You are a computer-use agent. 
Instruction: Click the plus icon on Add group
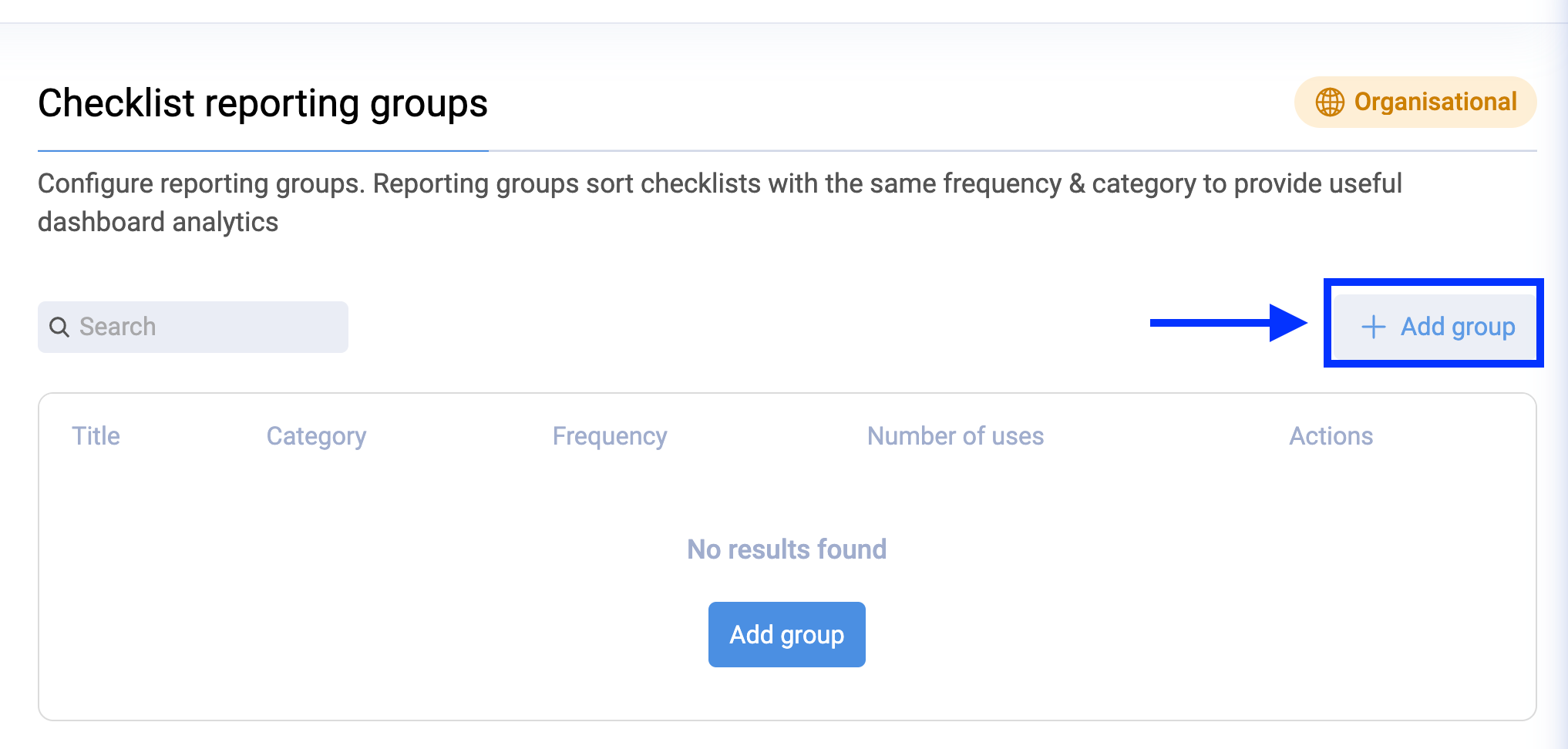pos(1374,327)
